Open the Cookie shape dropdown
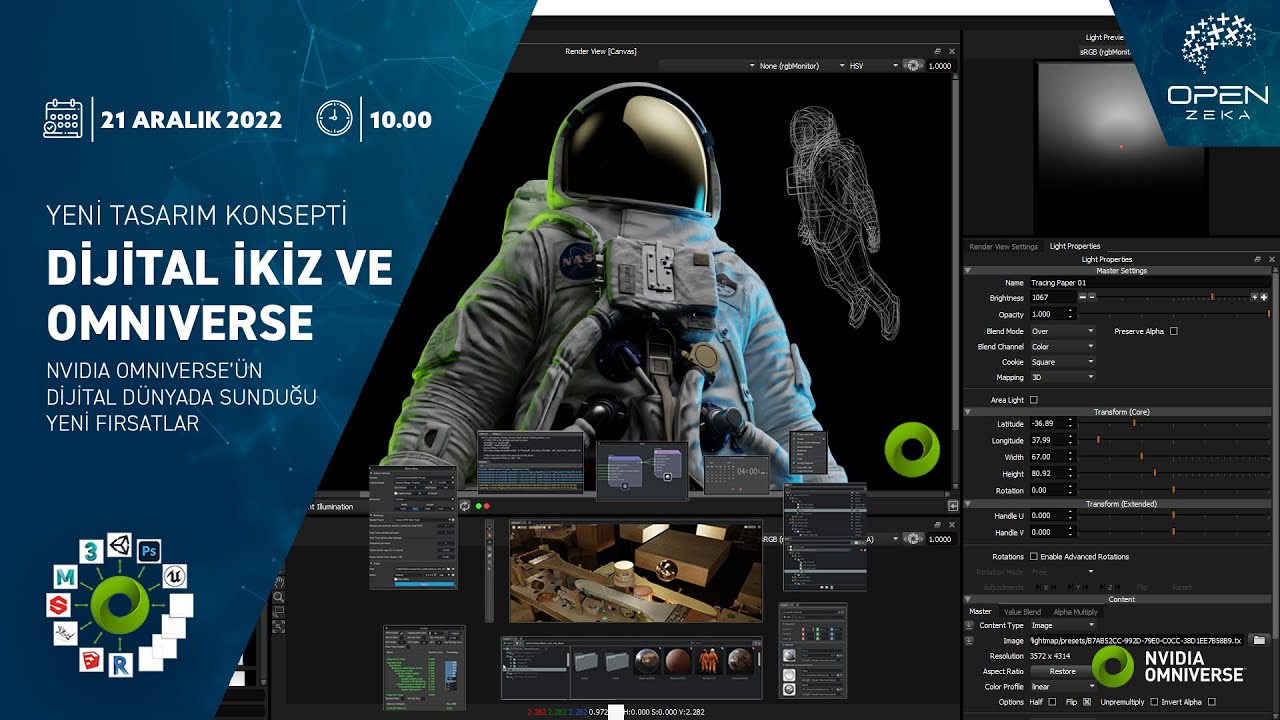Image resolution: width=1280 pixels, height=720 pixels. [1062, 362]
